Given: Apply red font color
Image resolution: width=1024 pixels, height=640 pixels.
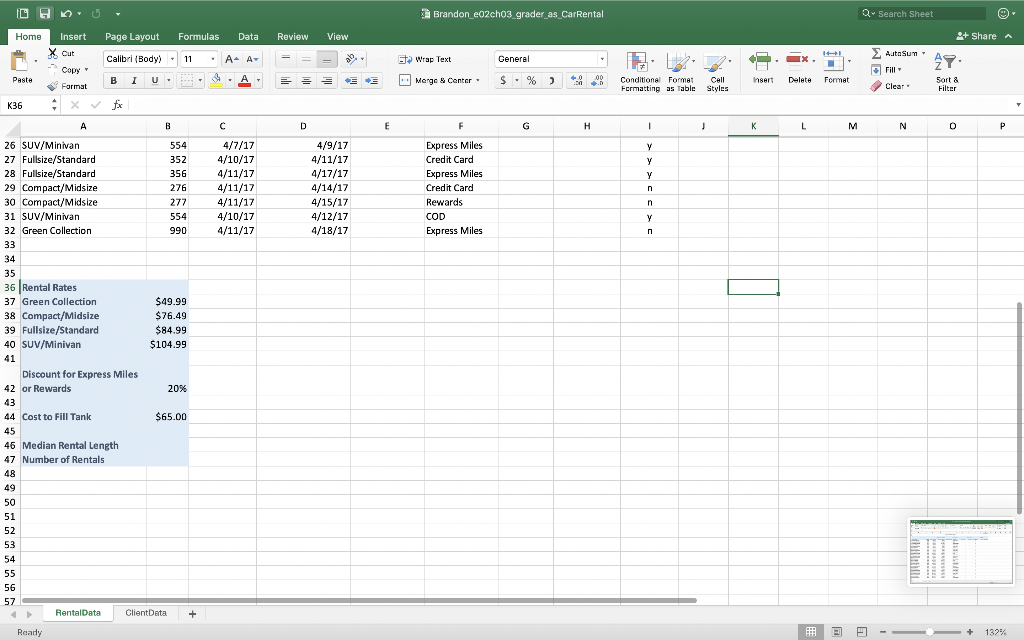Looking at the screenshot, I should [x=245, y=80].
